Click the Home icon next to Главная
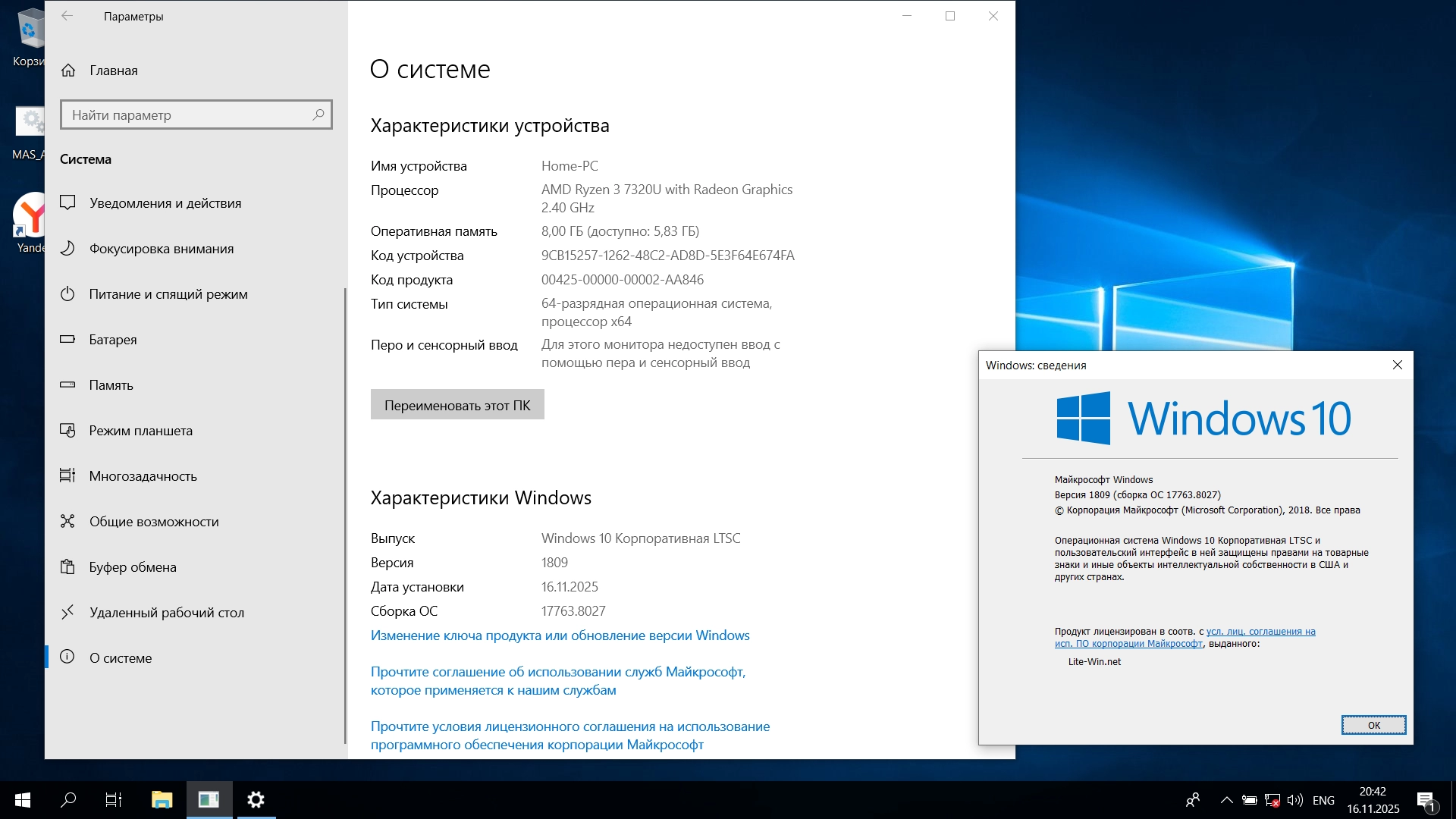Viewport: 1456px width, 819px height. tap(68, 71)
